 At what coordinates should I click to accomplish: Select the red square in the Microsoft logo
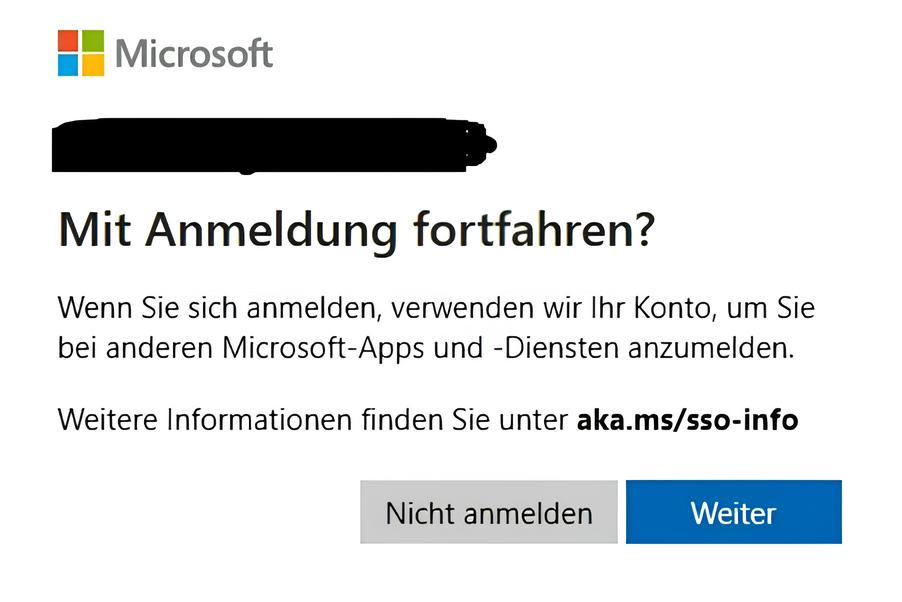coord(68,38)
